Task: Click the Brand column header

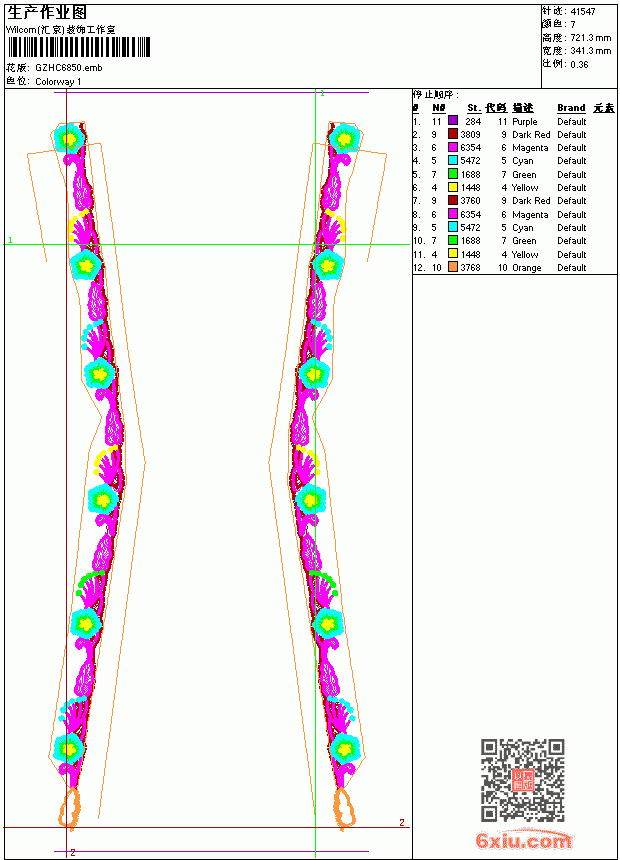Action: (571, 108)
